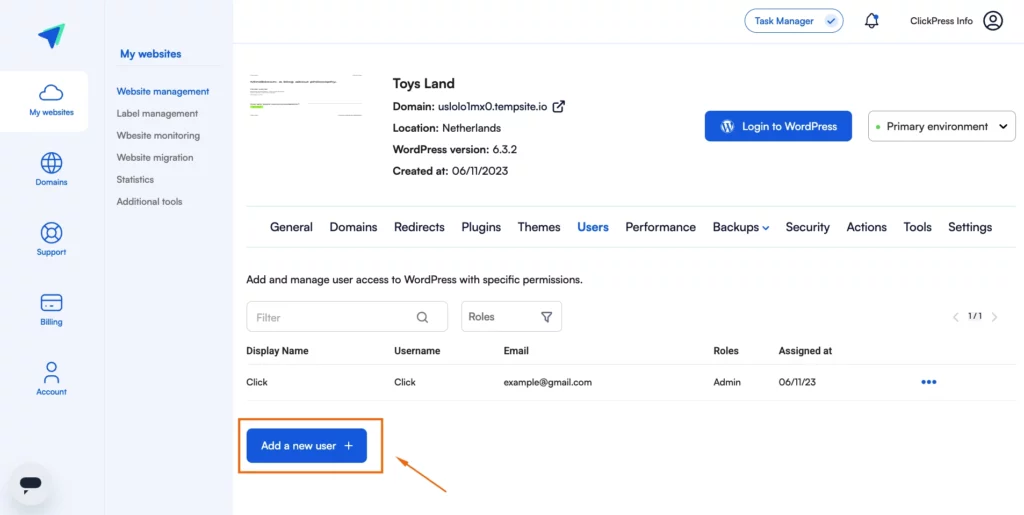
Task: Open Task Manager button
Action: tap(793, 21)
